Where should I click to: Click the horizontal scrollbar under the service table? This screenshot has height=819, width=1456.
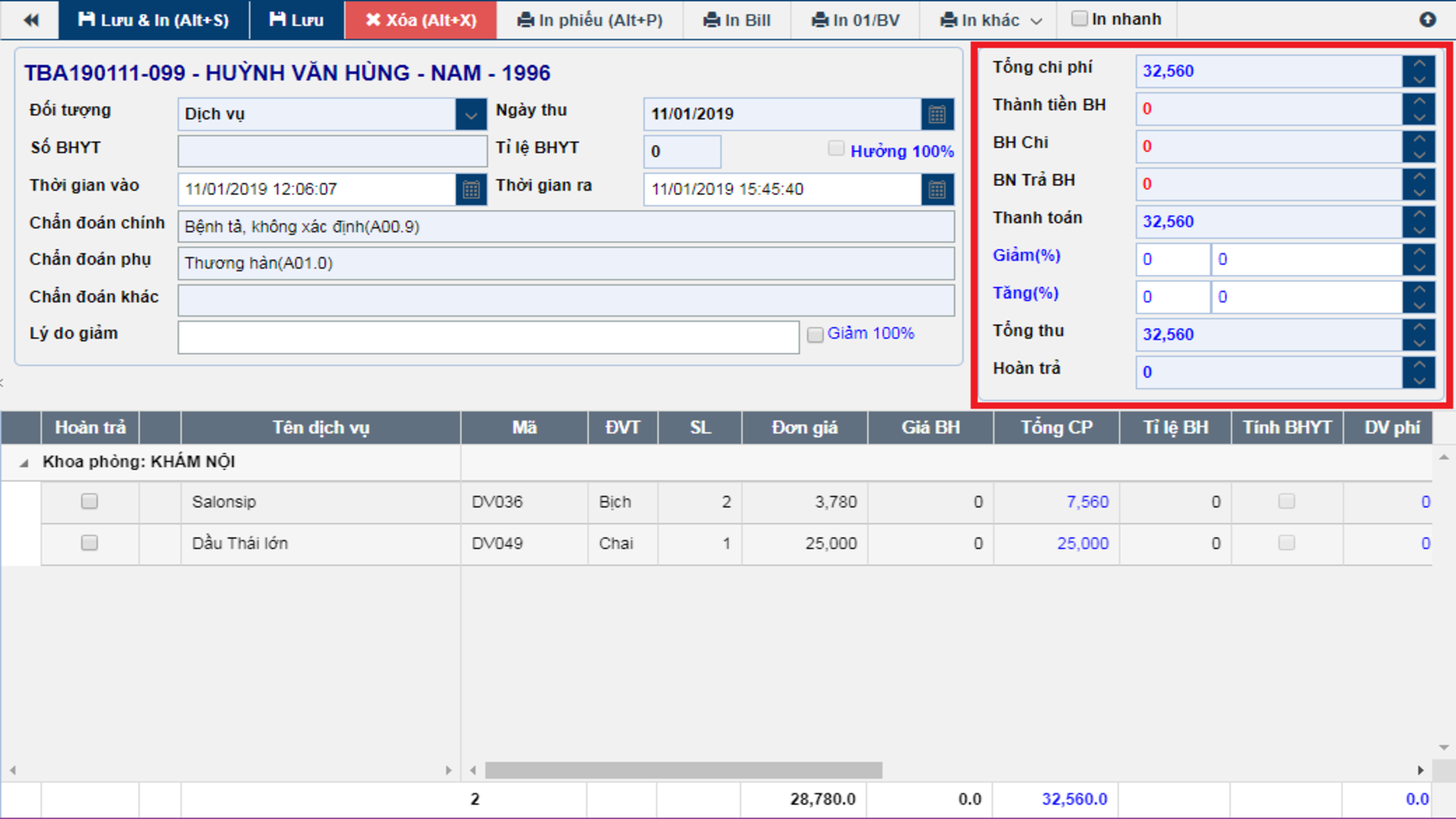(682, 770)
